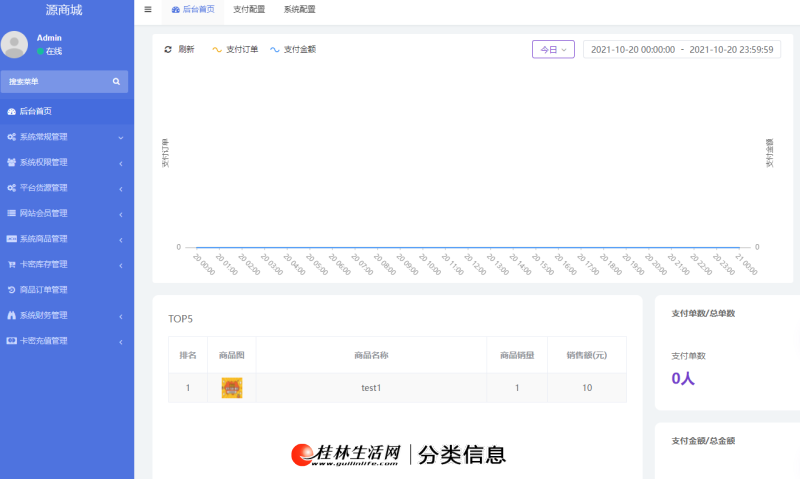Click the dashboard icon for 后台首页
800x479 pixels.
[x=11, y=111]
